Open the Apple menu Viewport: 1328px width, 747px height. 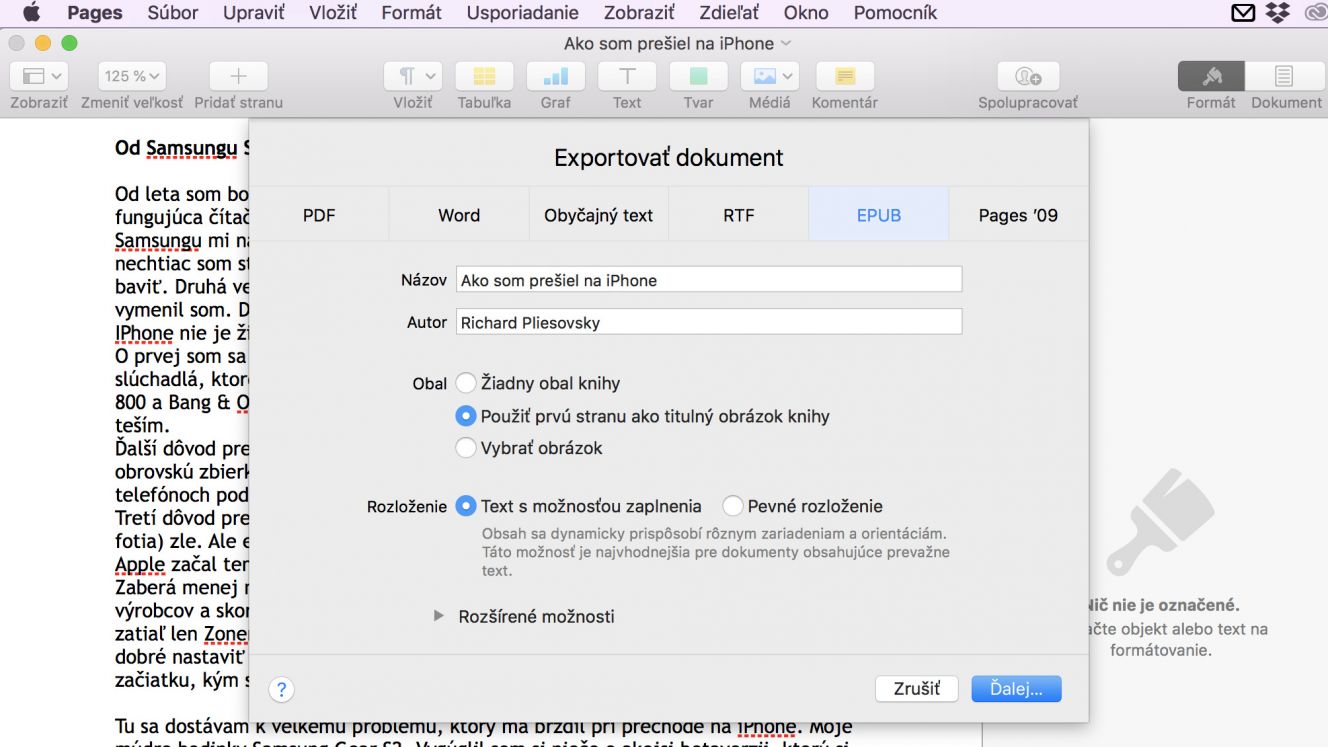31,13
